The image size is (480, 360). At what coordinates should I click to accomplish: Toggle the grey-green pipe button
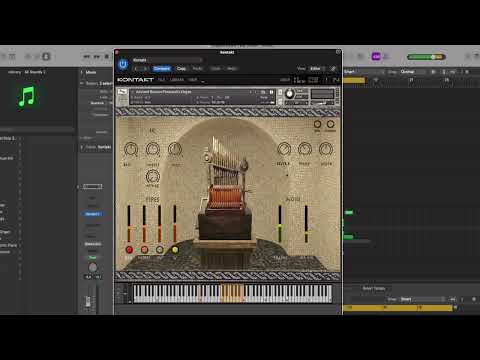160,250
